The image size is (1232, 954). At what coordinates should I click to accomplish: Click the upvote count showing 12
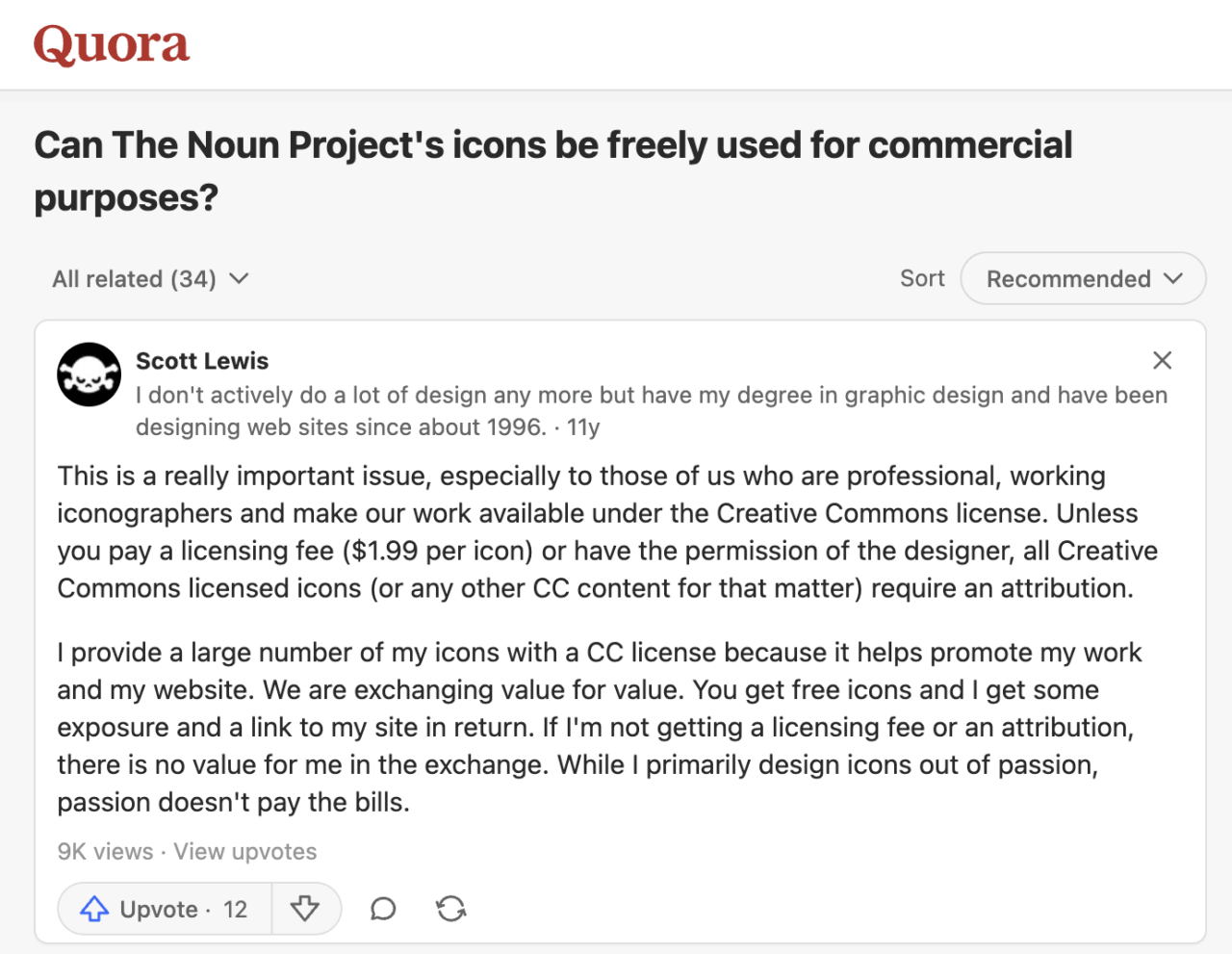click(239, 908)
